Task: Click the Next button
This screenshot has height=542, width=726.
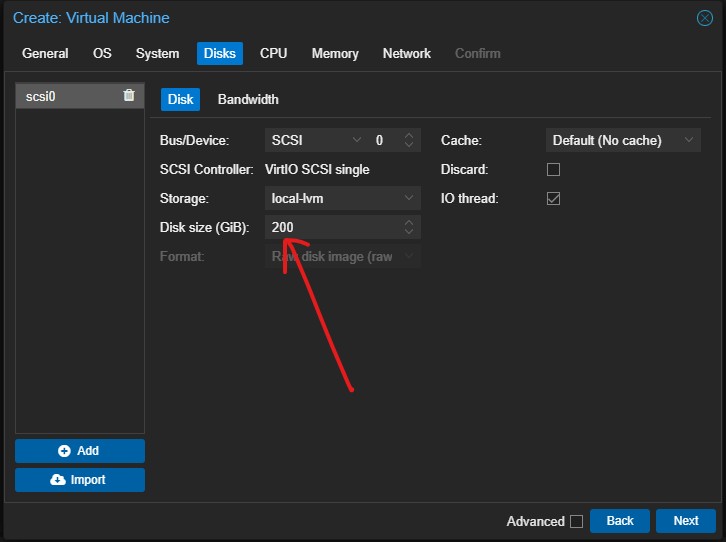Action: pyautogui.click(x=685, y=521)
